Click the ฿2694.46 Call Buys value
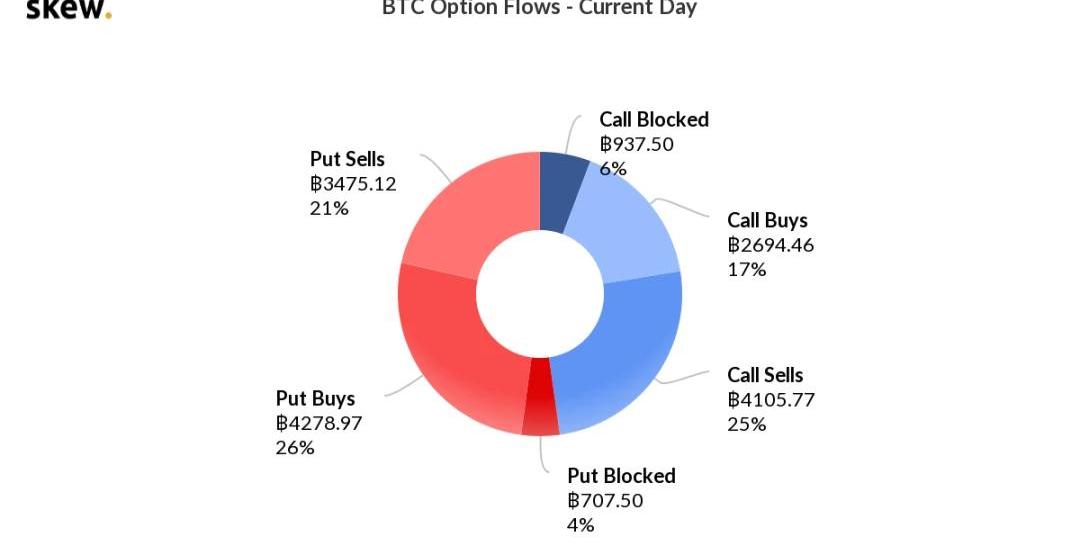 pyautogui.click(x=770, y=245)
